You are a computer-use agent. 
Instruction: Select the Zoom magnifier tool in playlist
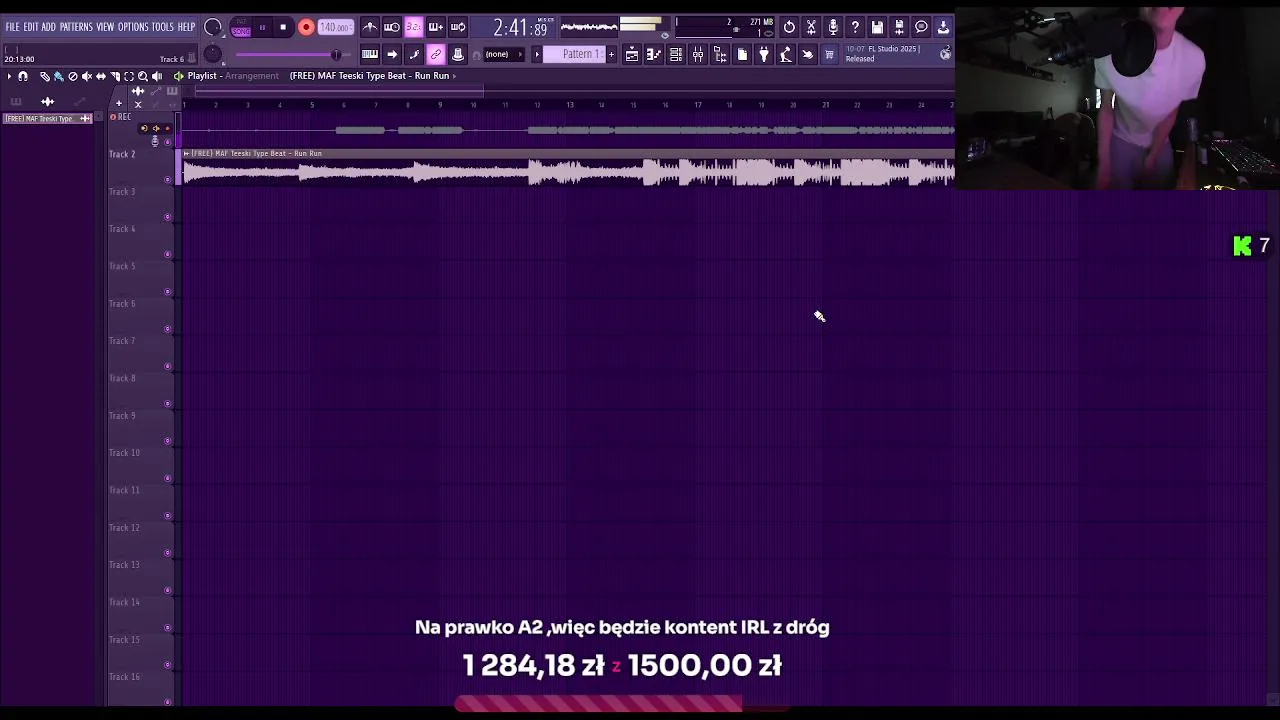coord(143,76)
